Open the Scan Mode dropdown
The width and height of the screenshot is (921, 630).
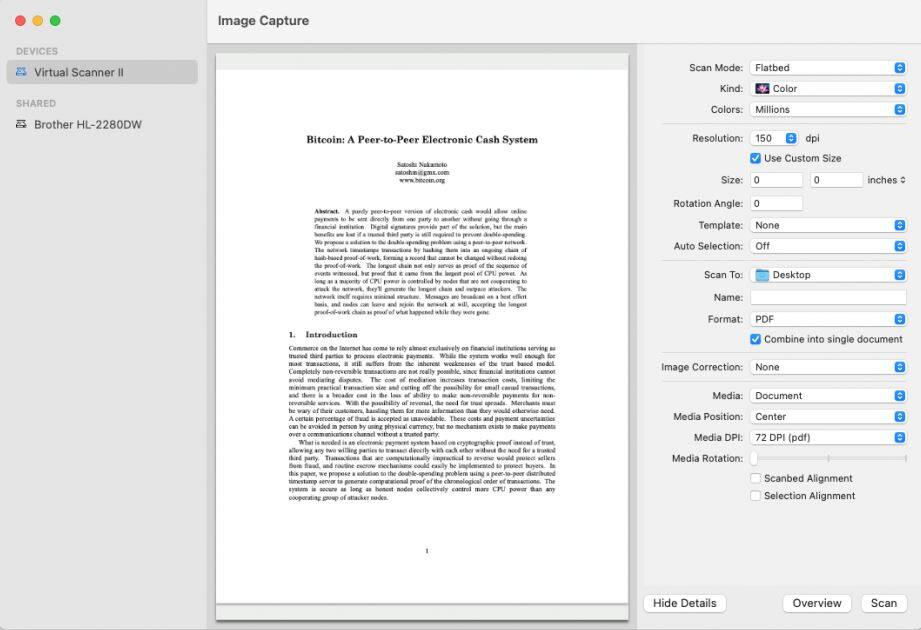828,68
